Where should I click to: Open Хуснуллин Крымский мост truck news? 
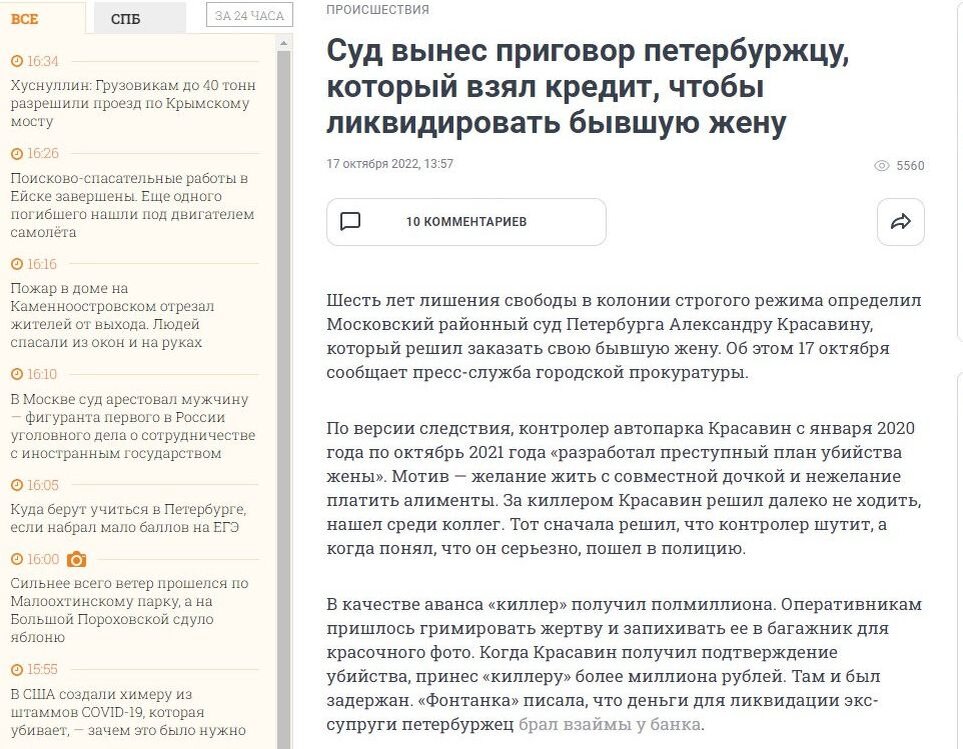click(x=133, y=103)
